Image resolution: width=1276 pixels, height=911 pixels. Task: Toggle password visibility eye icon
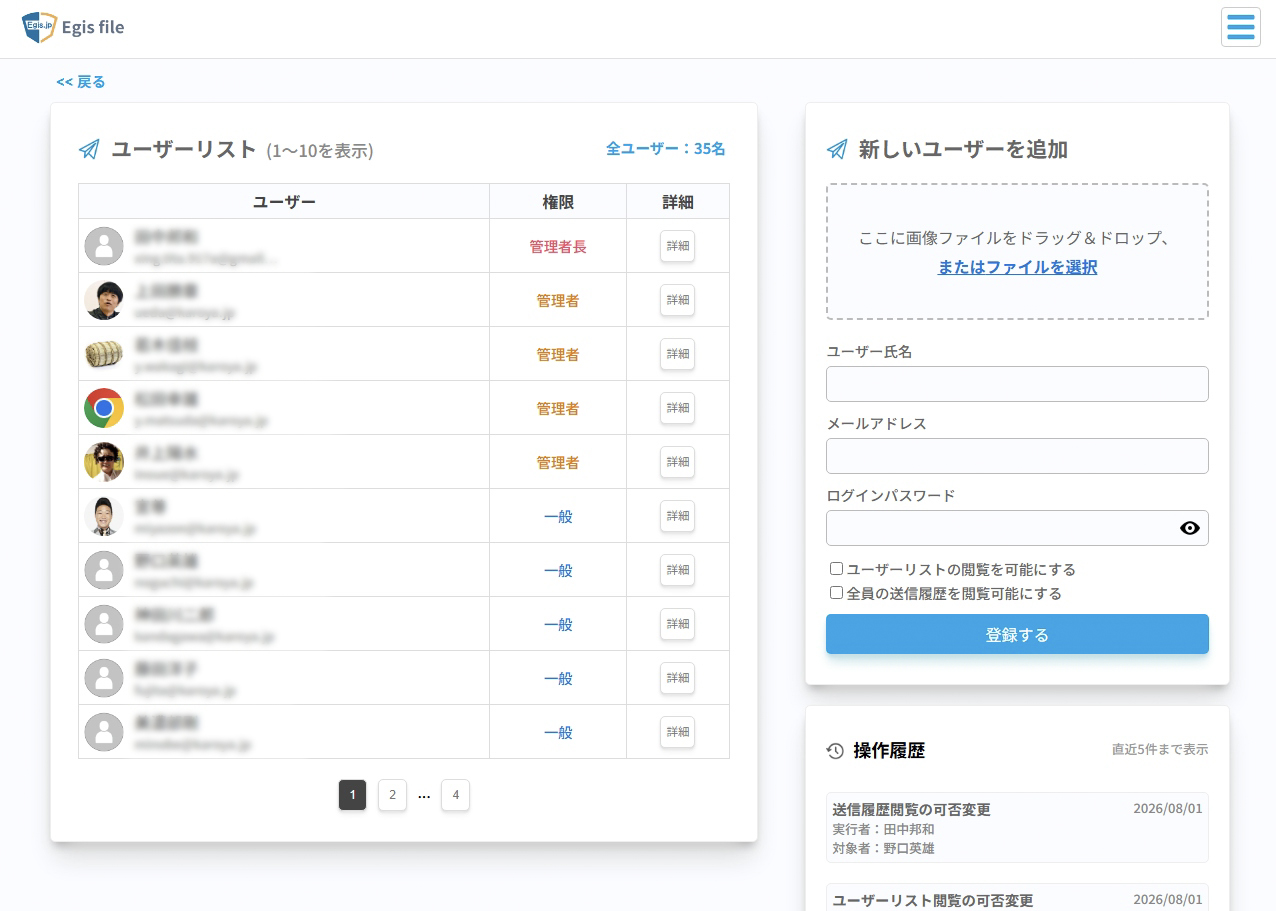[x=1189, y=528]
